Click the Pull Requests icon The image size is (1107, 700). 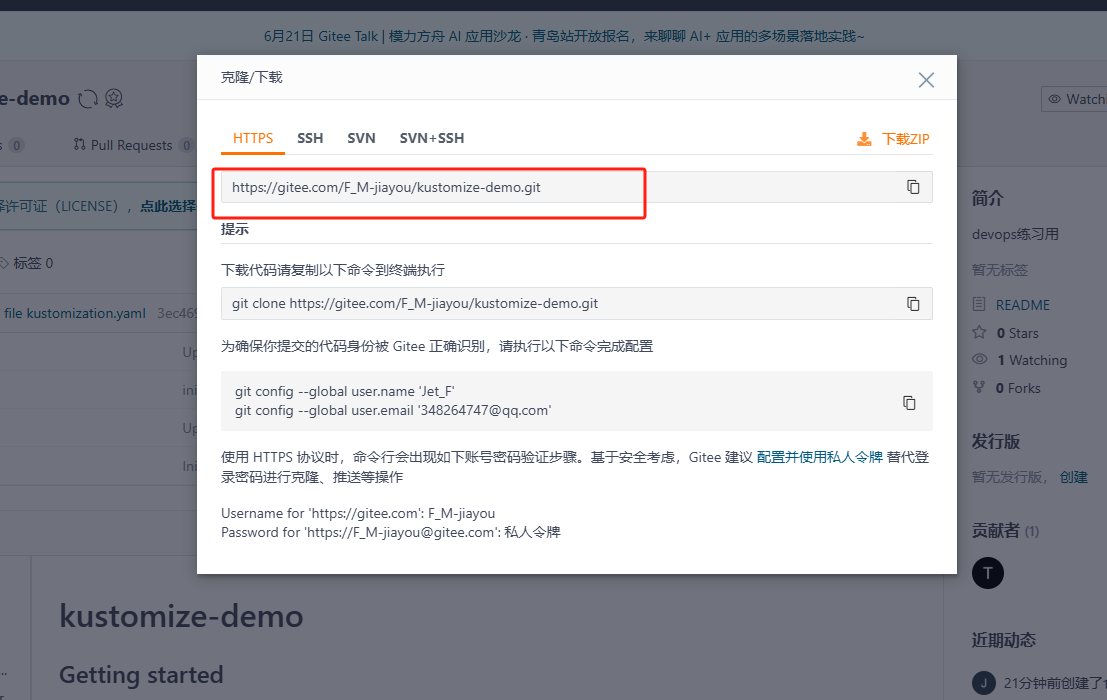click(79, 144)
